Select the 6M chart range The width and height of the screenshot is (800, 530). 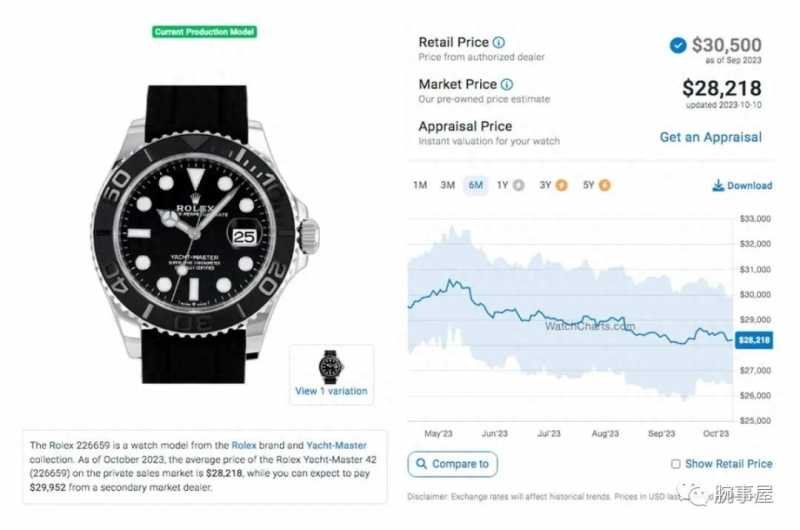(x=476, y=185)
